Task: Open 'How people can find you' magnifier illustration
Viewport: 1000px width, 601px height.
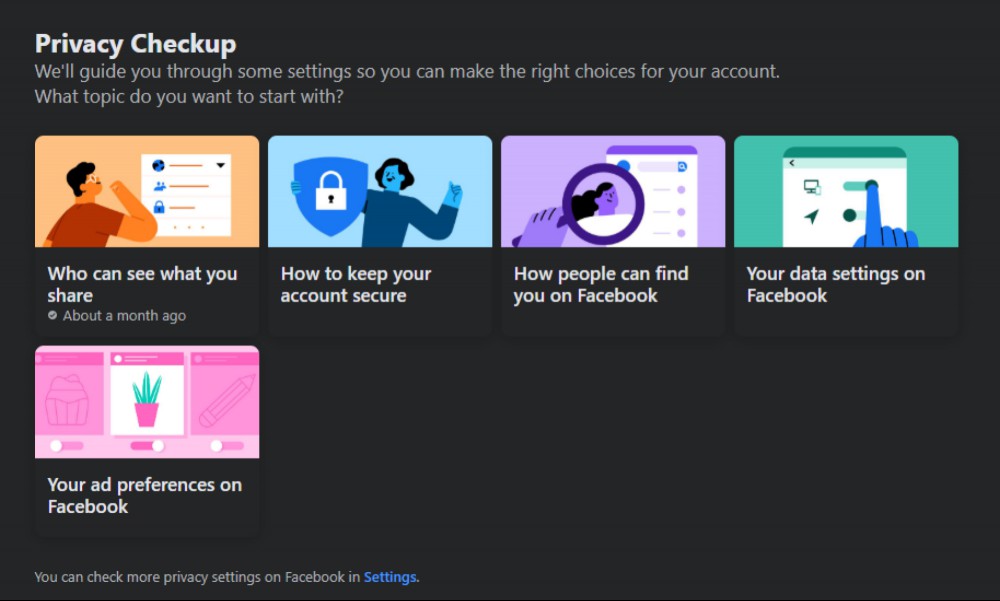Action: (613, 191)
